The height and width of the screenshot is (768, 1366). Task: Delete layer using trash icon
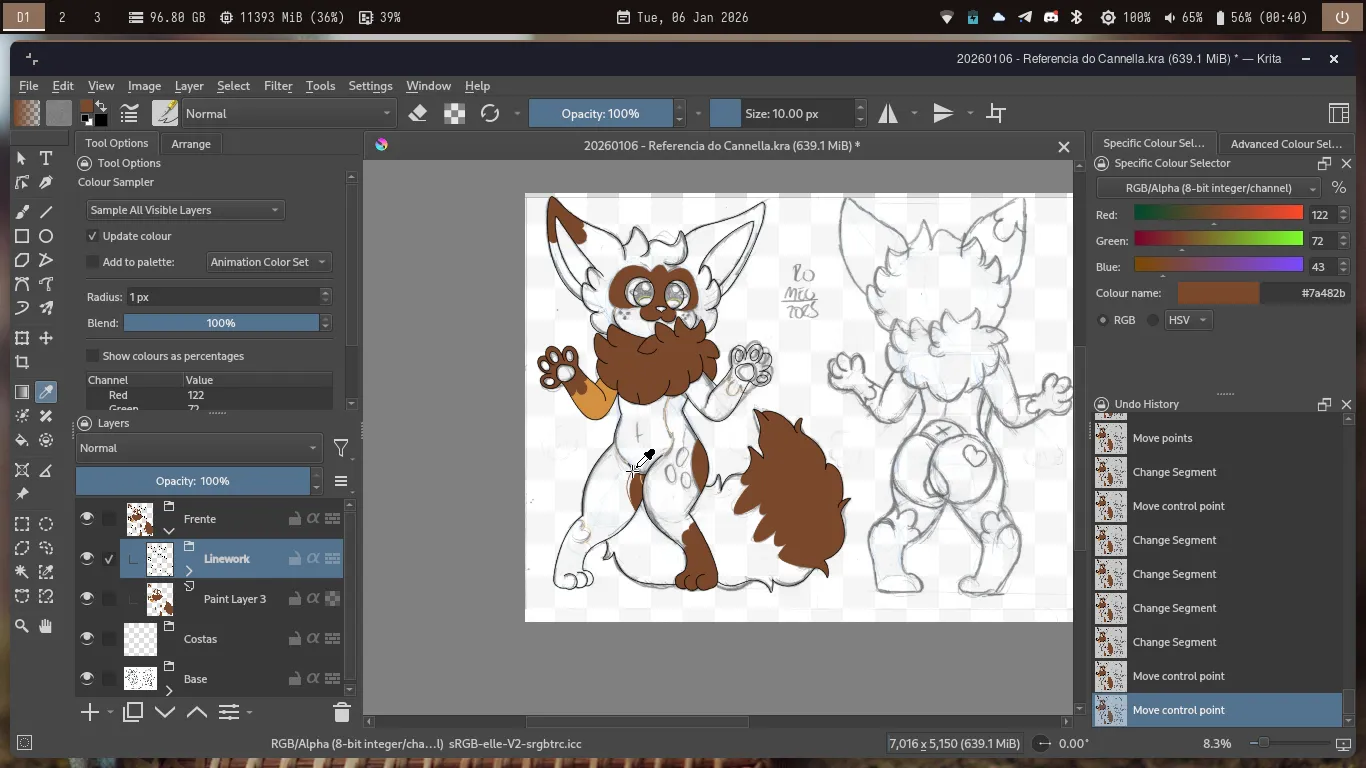click(x=341, y=712)
